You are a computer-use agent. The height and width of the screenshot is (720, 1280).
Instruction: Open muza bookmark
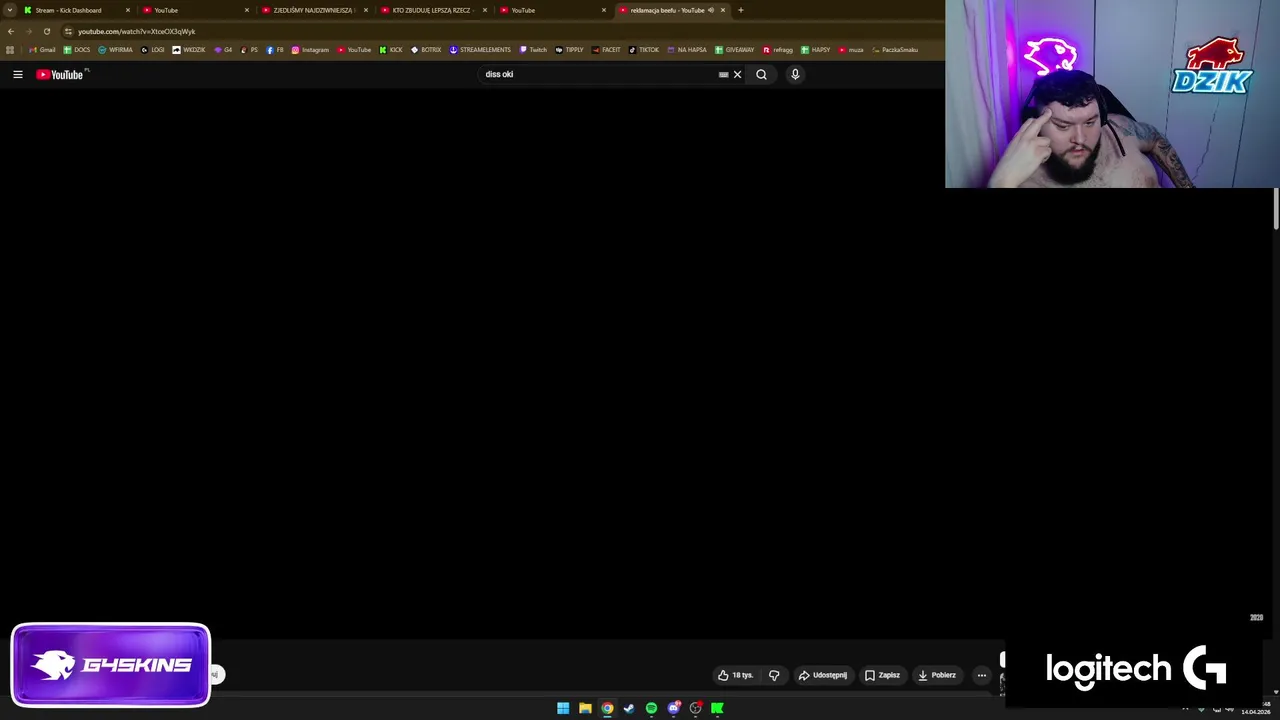tap(851, 50)
